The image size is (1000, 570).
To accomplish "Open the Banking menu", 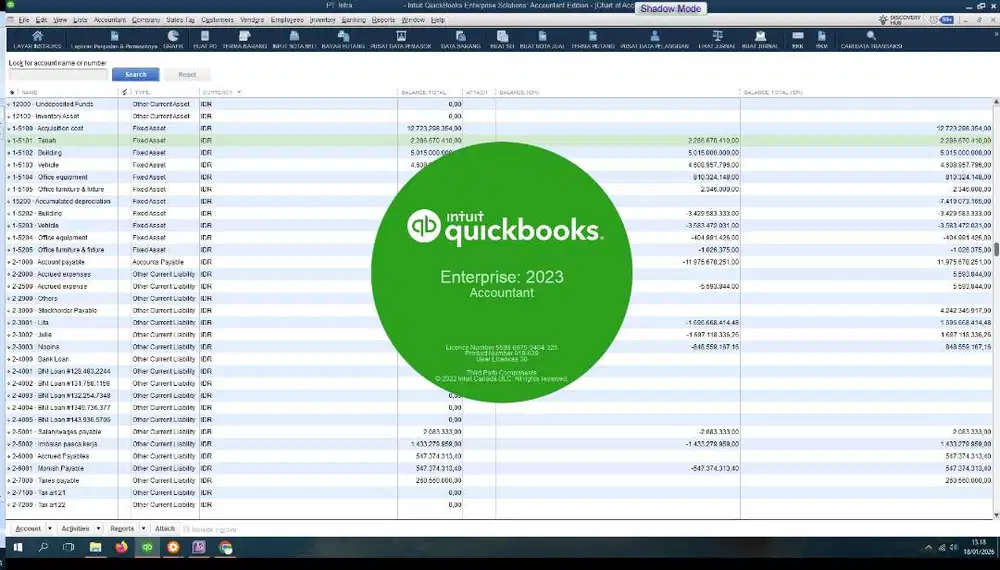I will pyautogui.click(x=353, y=20).
